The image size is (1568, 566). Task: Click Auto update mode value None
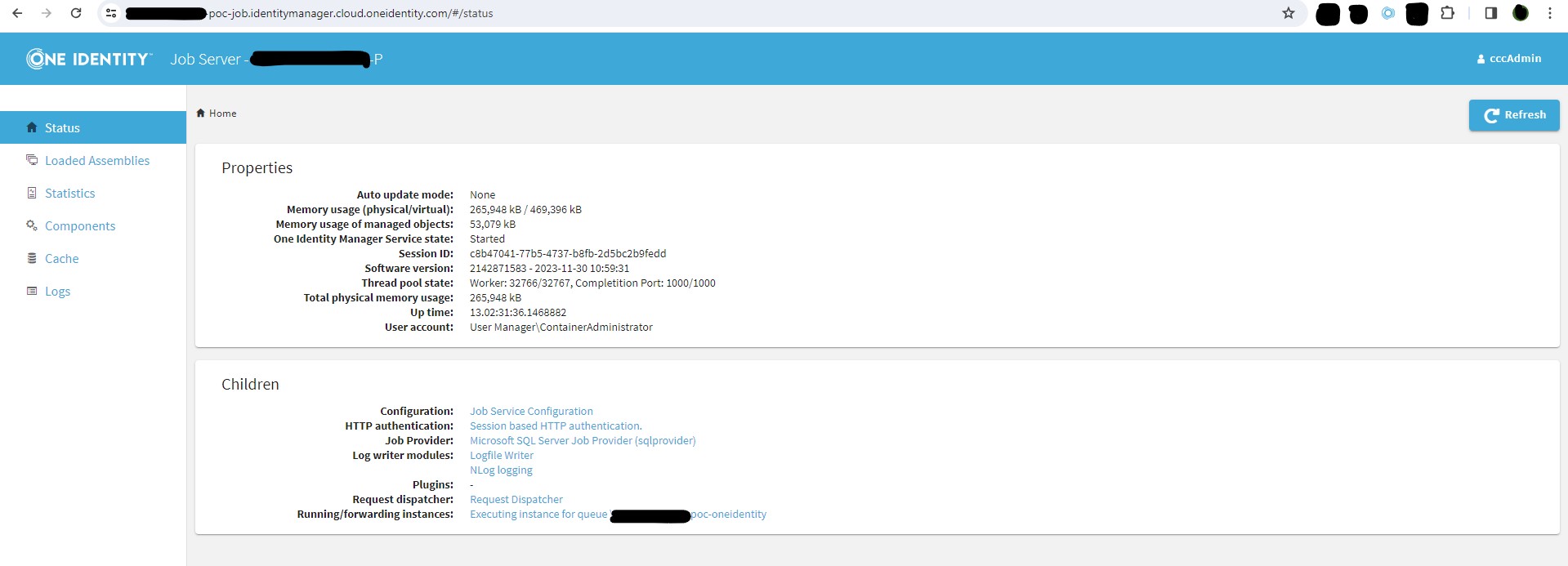[x=482, y=195]
